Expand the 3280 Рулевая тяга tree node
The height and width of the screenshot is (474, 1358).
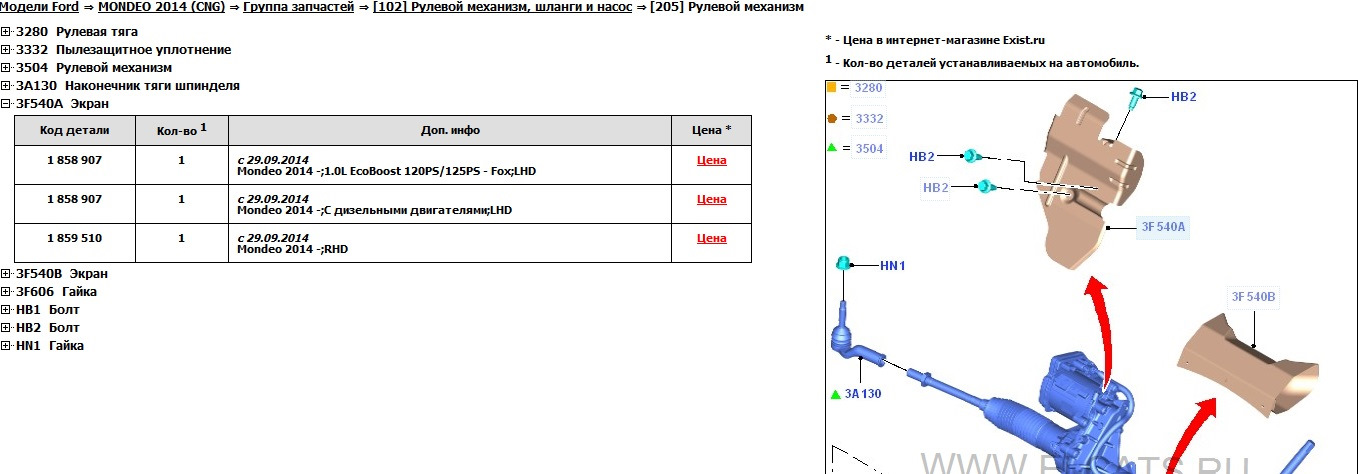pyautogui.click(x=6, y=32)
